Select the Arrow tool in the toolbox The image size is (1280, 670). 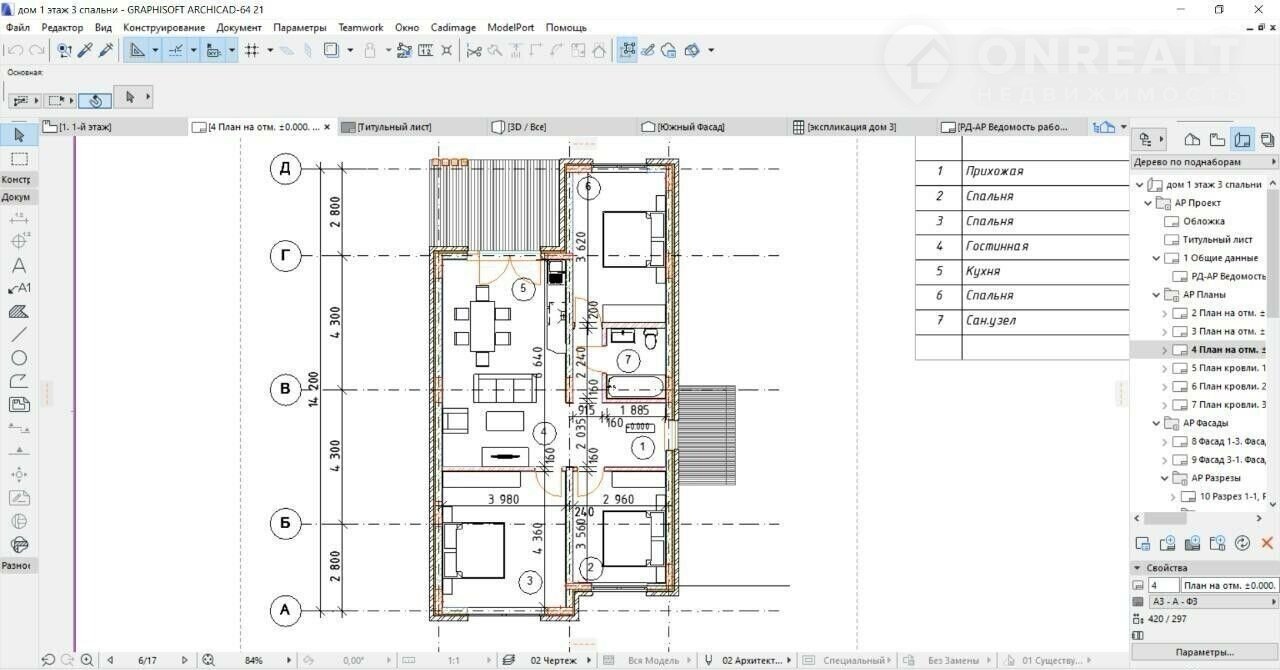(18, 135)
